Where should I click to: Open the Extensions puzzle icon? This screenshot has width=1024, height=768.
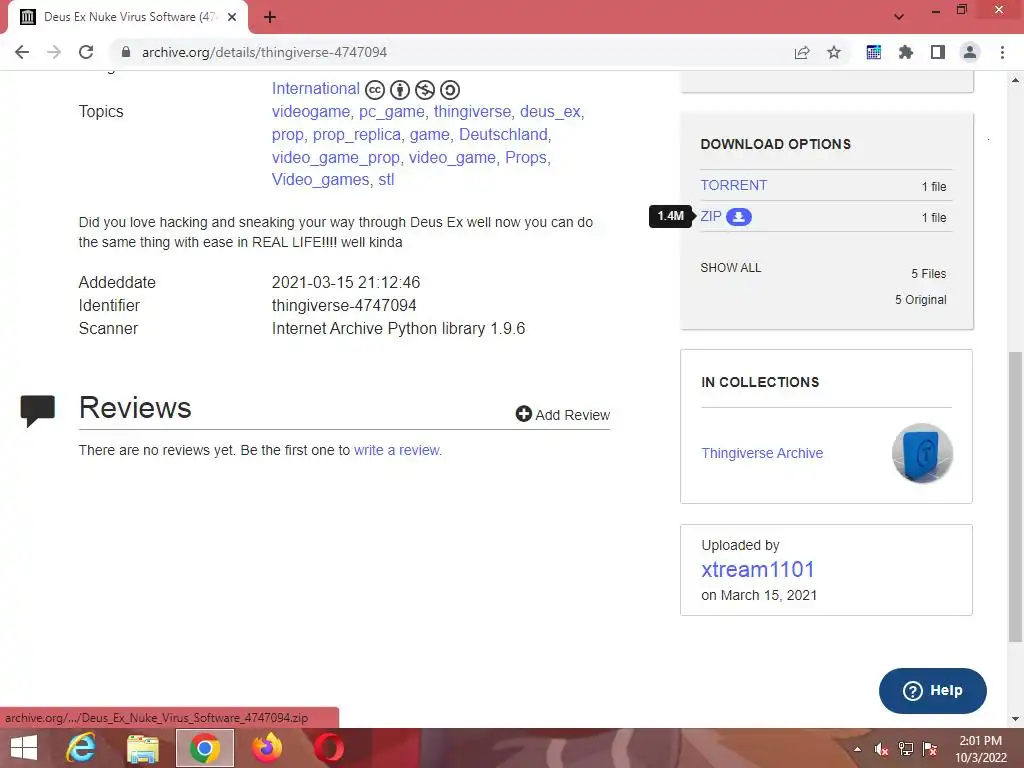click(906, 52)
